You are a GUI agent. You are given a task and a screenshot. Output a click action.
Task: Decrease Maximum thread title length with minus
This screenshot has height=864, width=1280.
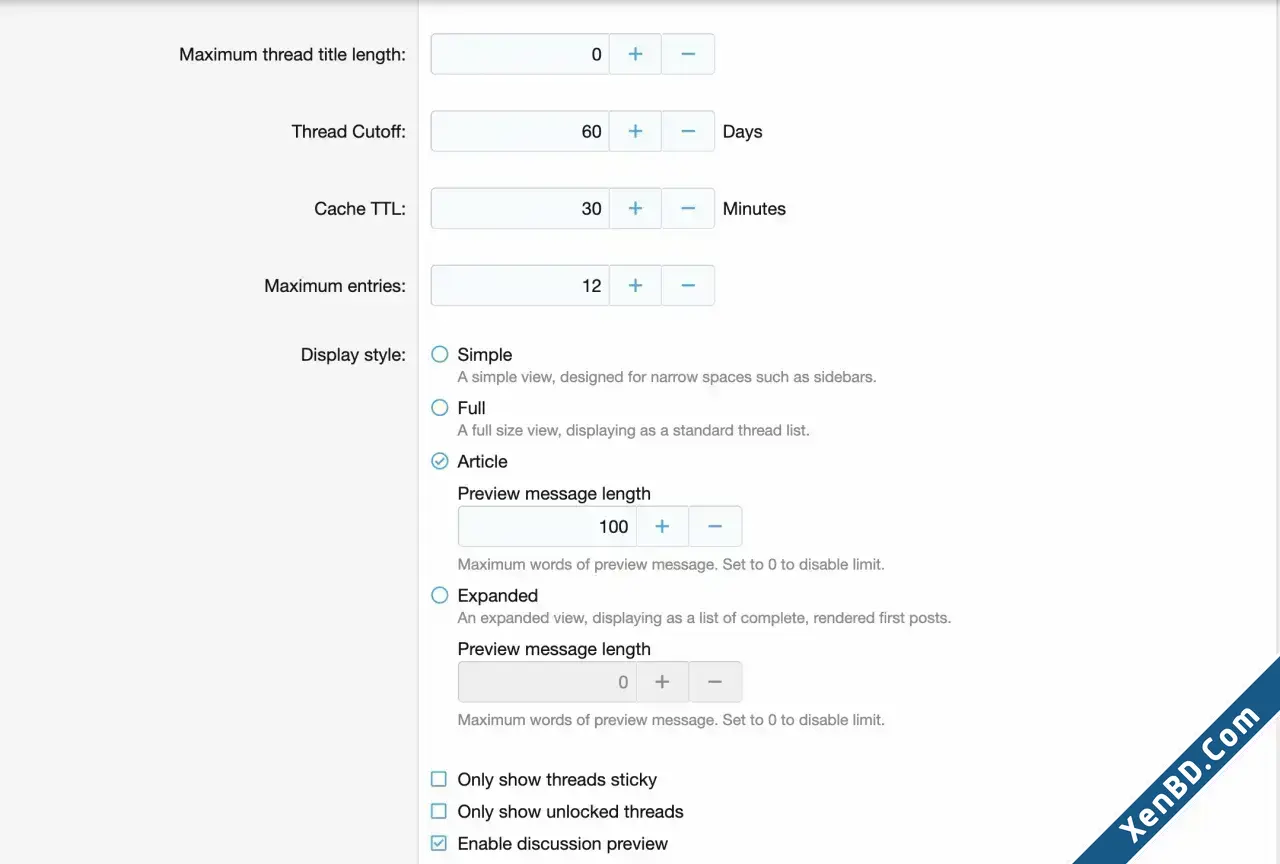[x=688, y=54]
